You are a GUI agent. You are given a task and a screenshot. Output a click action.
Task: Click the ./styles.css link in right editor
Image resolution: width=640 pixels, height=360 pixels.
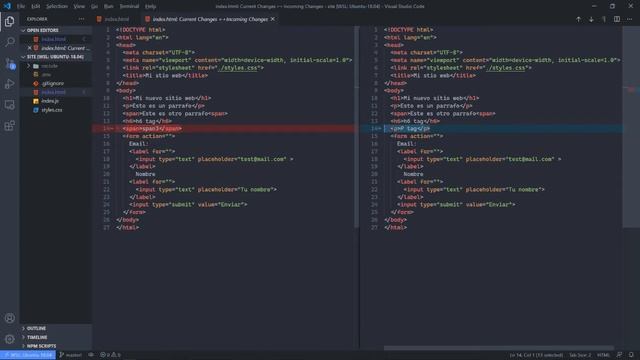pos(506,68)
